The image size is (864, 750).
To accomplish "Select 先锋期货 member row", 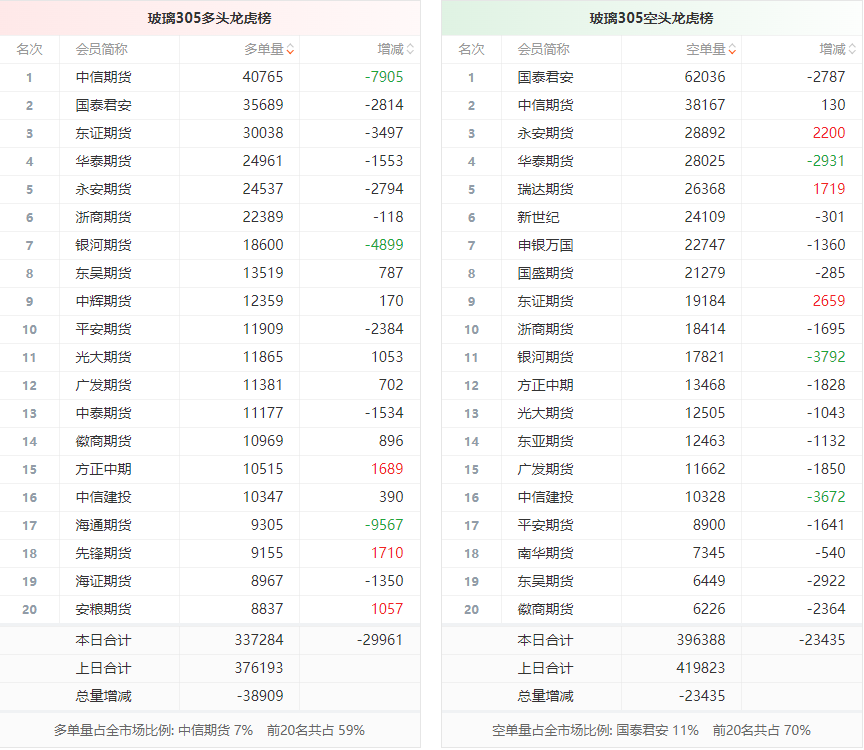I will pyautogui.click(x=103, y=553).
